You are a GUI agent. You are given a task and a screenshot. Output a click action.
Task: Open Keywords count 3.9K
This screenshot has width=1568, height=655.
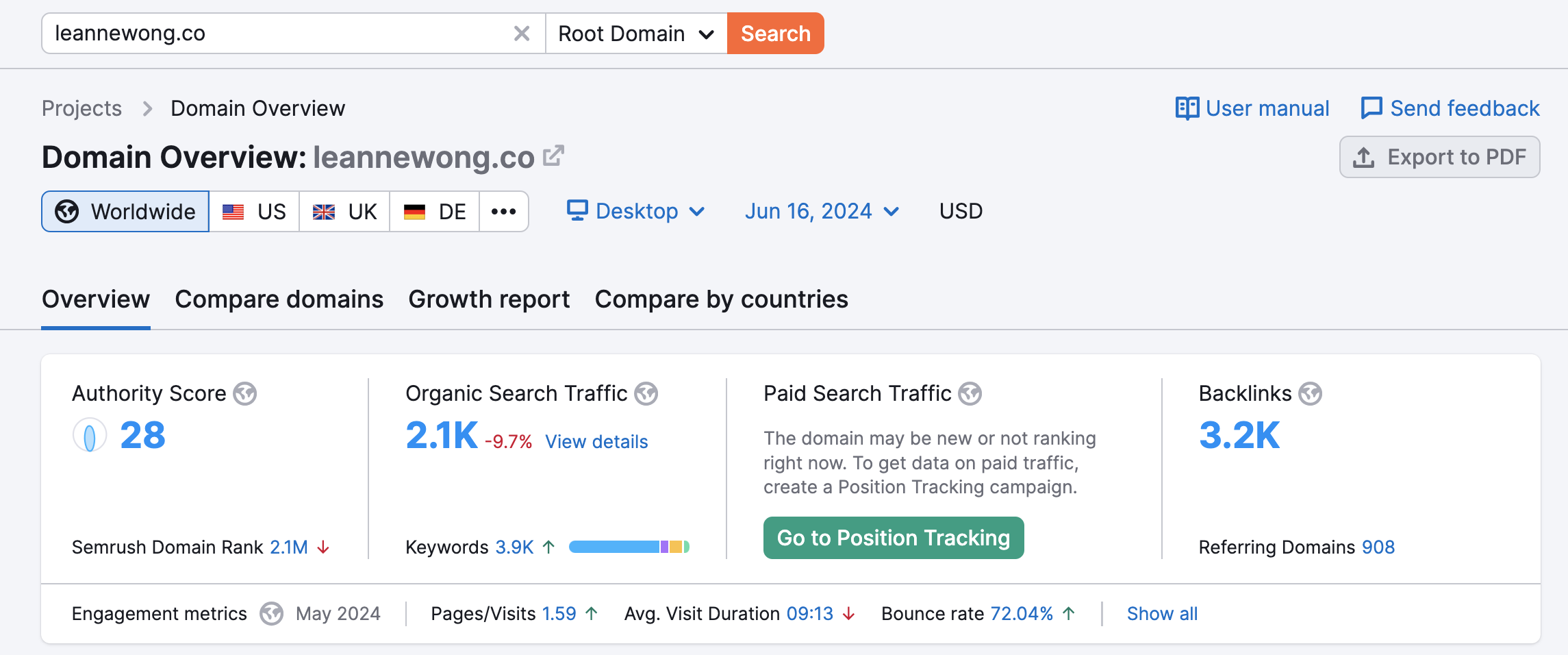pos(514,547)
